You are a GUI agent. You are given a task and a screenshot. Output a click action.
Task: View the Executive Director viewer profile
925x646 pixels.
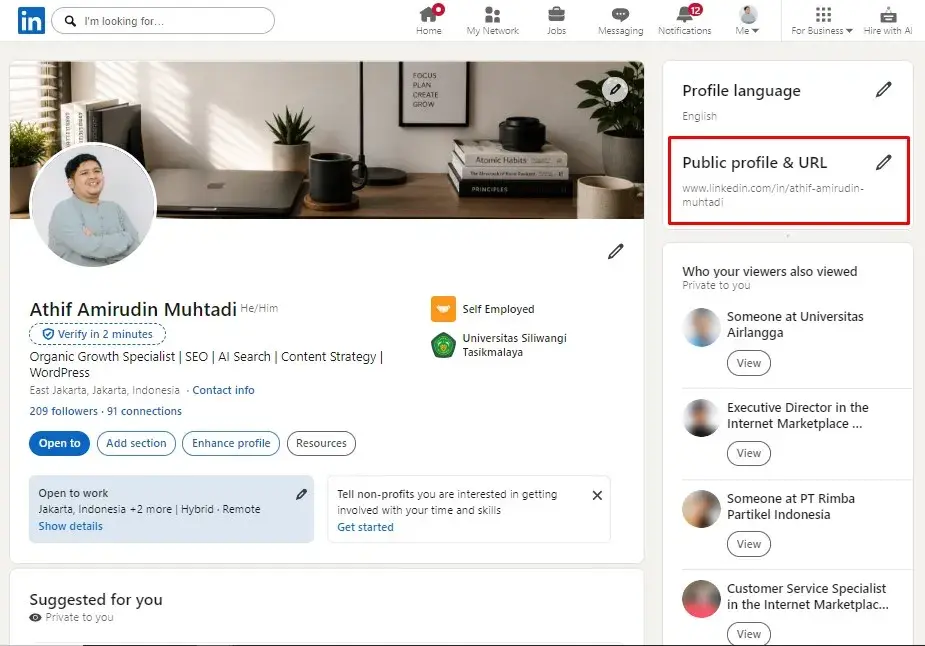click(x=749, y=453)
